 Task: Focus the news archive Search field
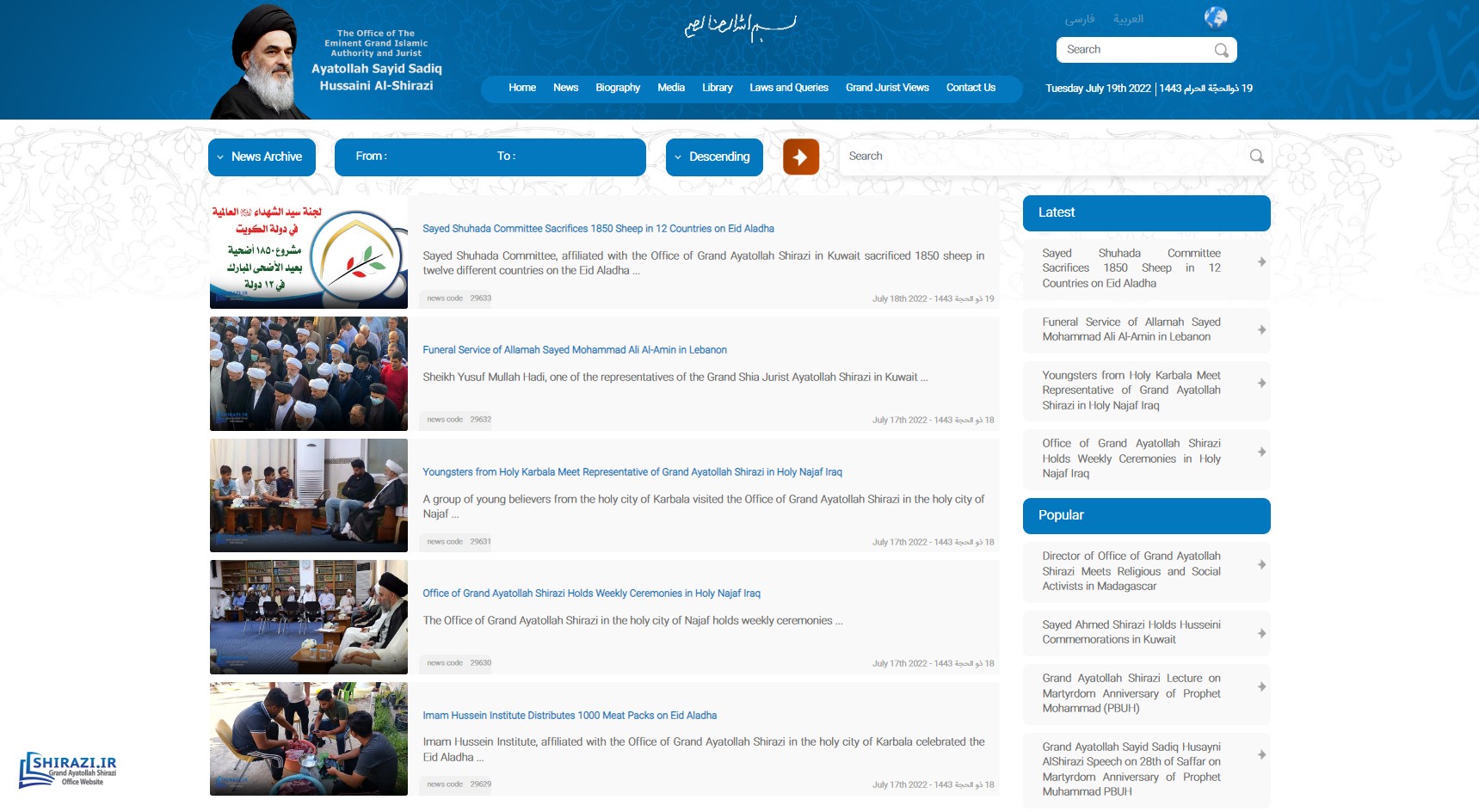coord(1041,157)
